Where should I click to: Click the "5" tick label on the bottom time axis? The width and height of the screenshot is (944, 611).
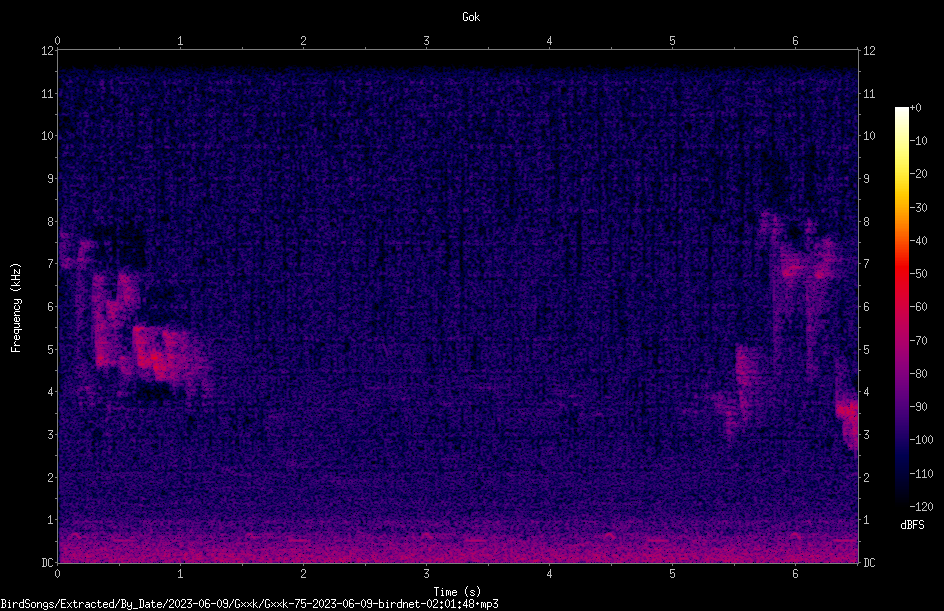tap(672, 574)
